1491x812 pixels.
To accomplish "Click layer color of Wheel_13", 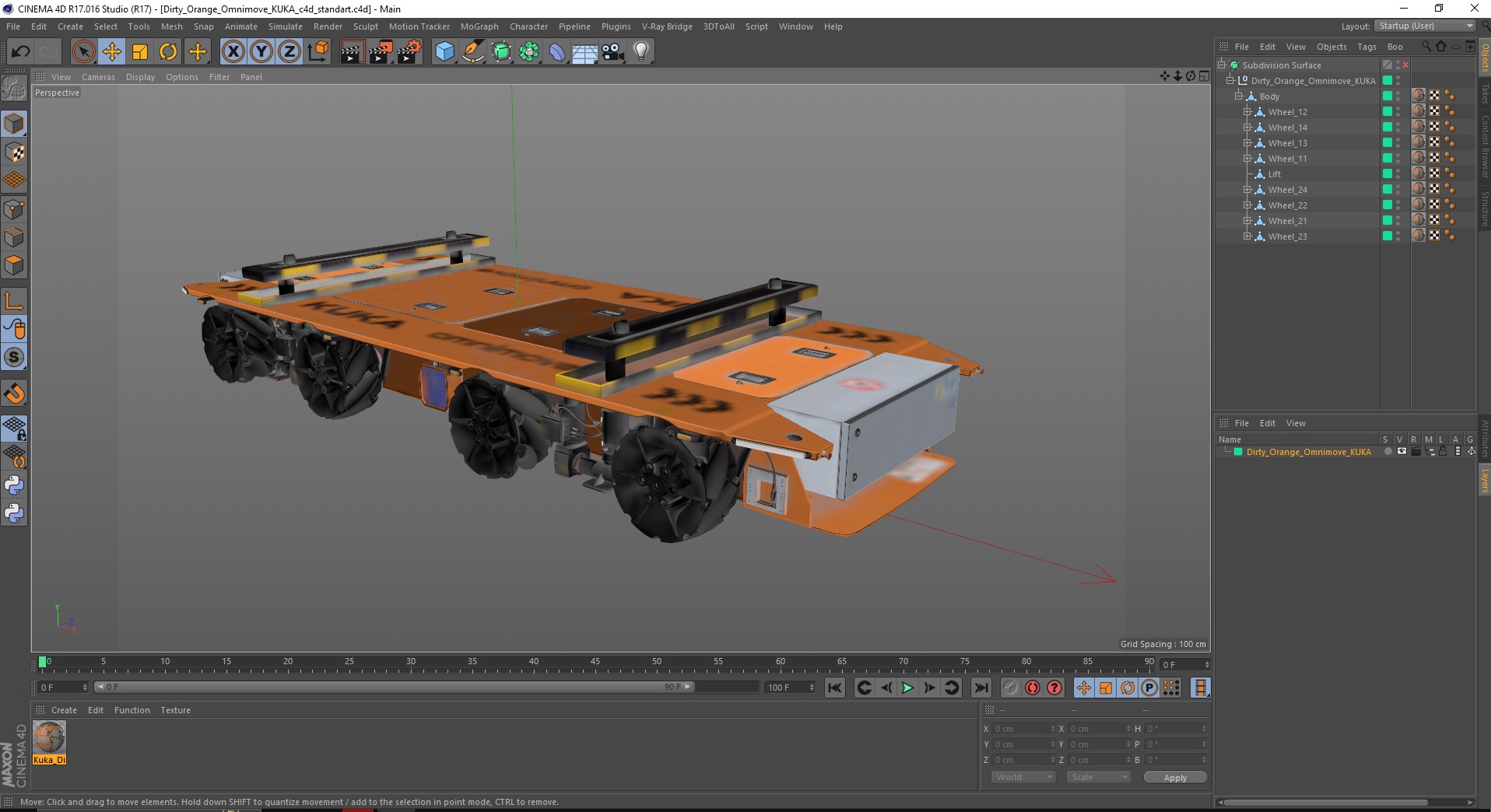I will (x=1387, y=143).
